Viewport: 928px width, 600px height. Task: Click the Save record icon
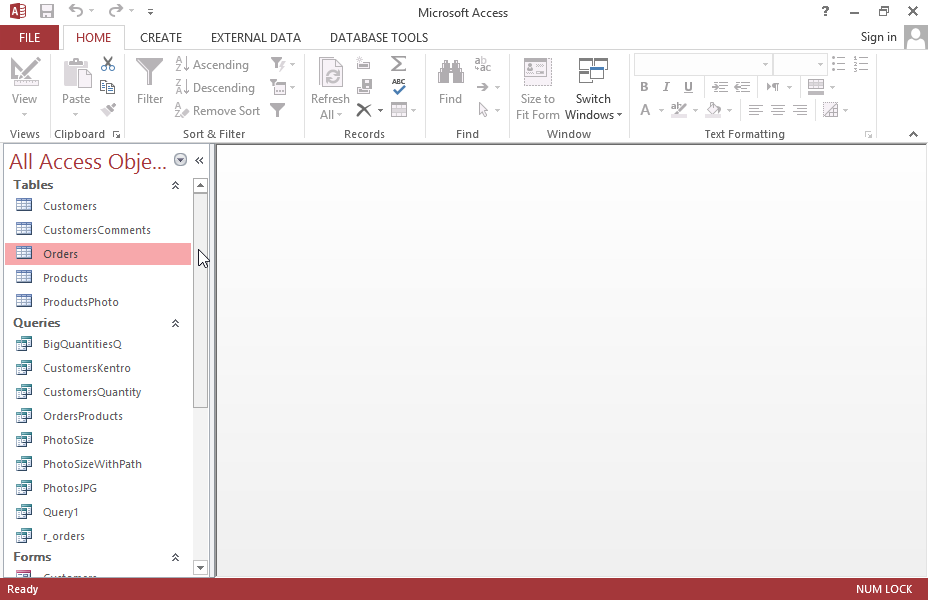click(x=364, y=87)
